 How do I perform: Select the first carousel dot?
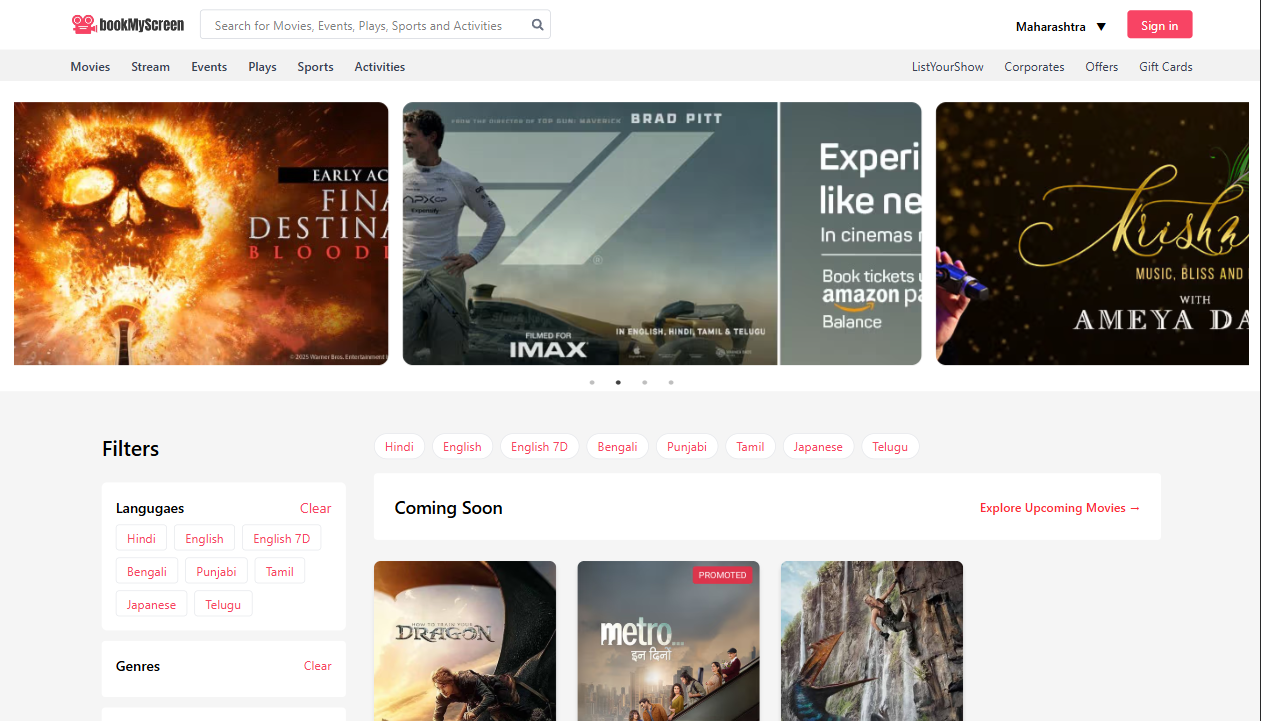coord(592,382)
